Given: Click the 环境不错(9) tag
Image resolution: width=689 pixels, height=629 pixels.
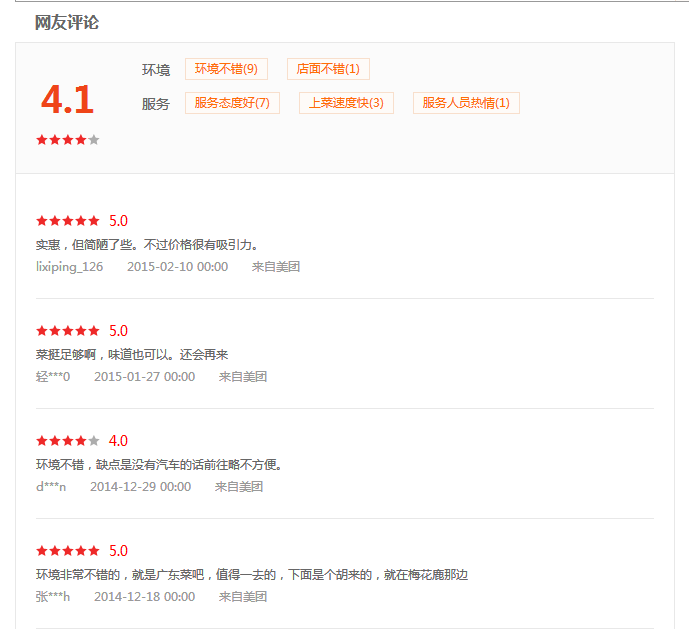Looking at the screenshot, I should tap(226, 69).
